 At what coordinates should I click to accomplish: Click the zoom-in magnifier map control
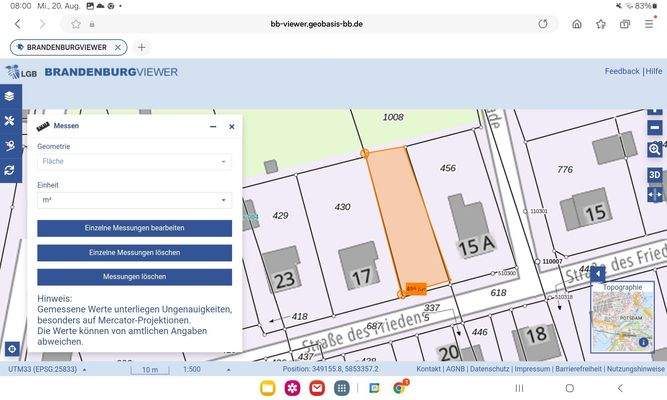[x=655, y=149]
